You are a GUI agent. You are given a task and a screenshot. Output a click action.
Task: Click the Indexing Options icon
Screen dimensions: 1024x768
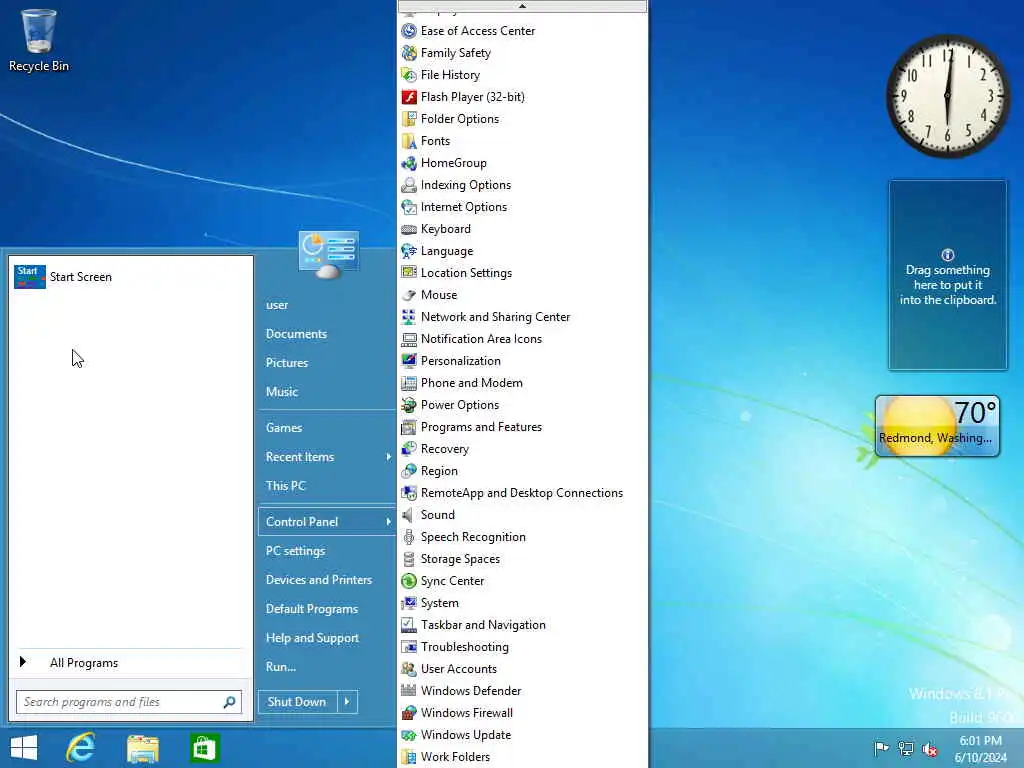click(x=409, y=185)
